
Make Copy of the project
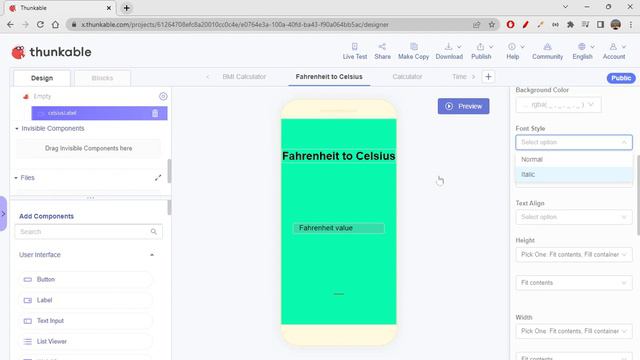click(413, 51)
